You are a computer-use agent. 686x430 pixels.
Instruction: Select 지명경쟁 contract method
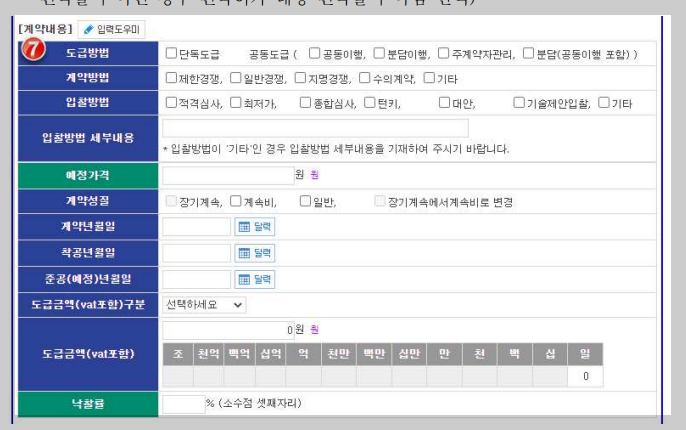coord(300,78)
